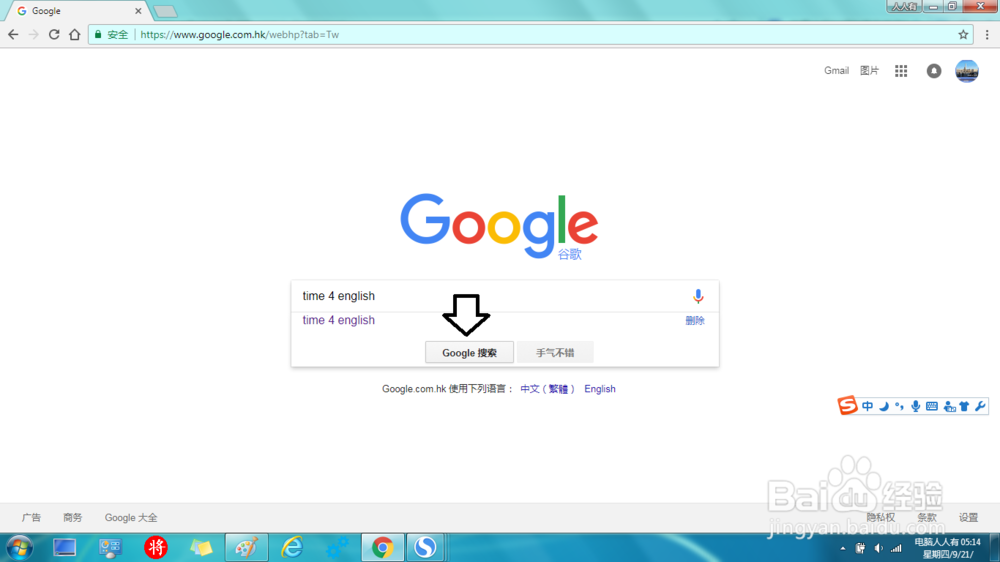Open the blue gears taskbar icon
This screenshot has height=562, width=1000.
(337, 547)
